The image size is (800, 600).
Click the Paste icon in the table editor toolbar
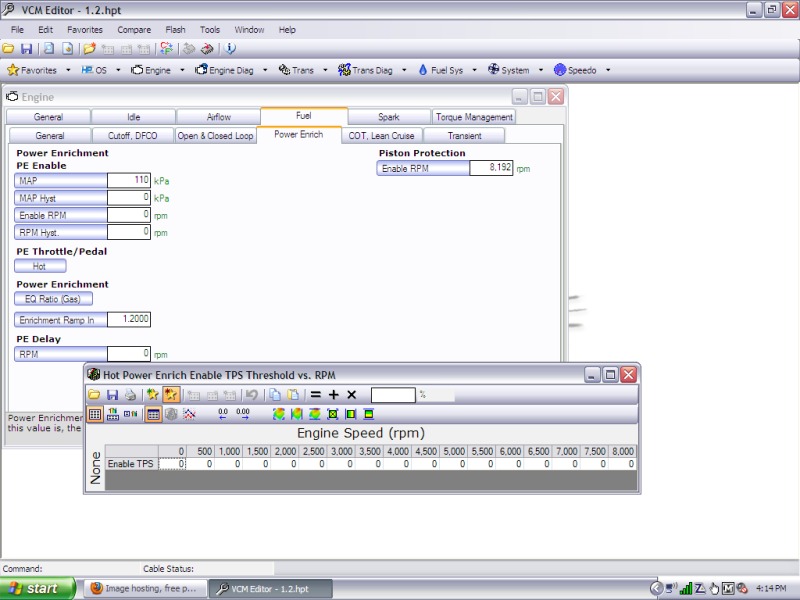(291, 394)
